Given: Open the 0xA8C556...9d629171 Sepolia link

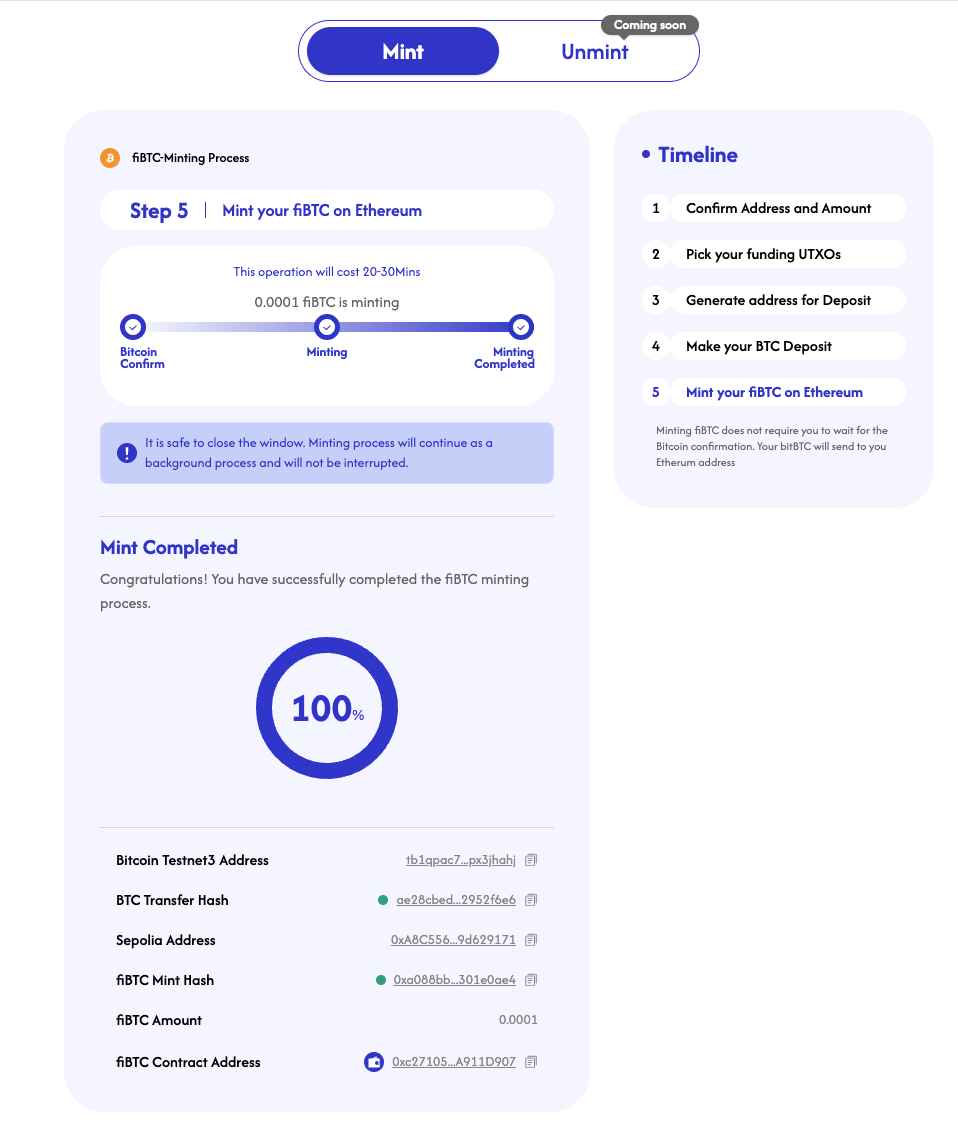Looking at the screenshot, I should [x=454, y=940].
